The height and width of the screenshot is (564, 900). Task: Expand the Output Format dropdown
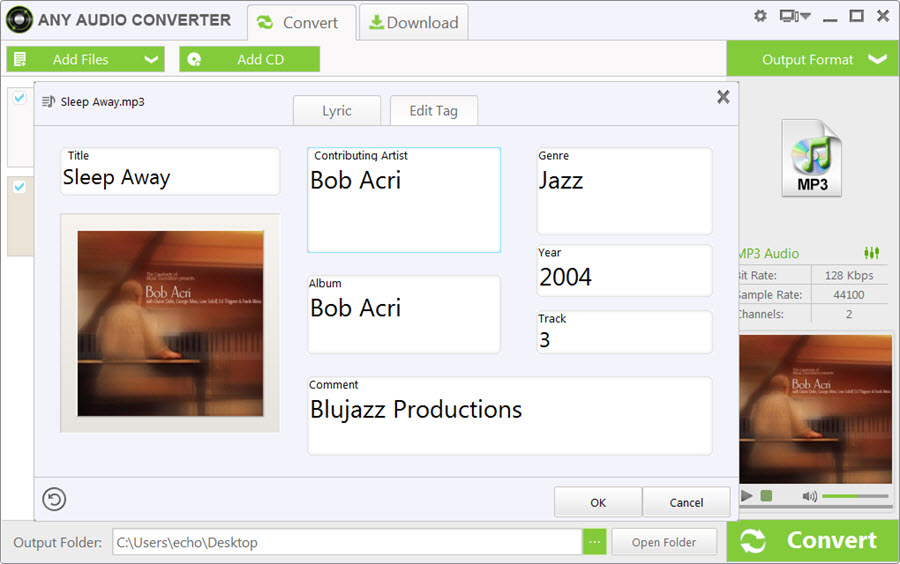813,59
